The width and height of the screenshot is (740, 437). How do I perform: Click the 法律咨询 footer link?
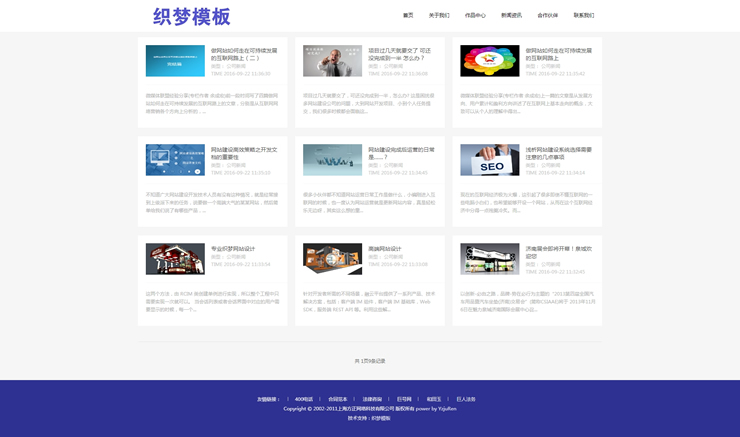[x=371, y=399]
